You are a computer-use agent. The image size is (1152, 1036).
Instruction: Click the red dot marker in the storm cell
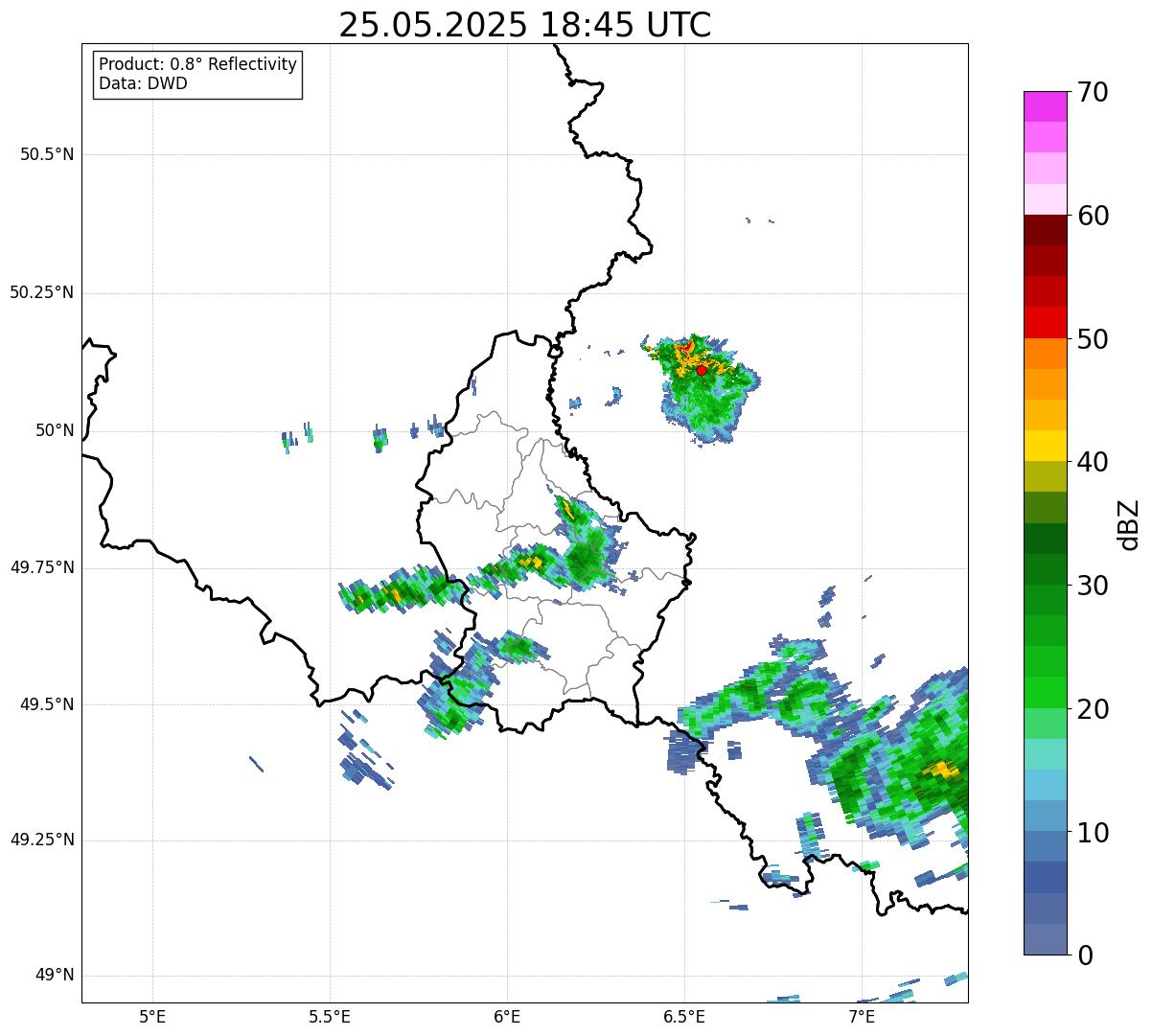click(702, 370)
